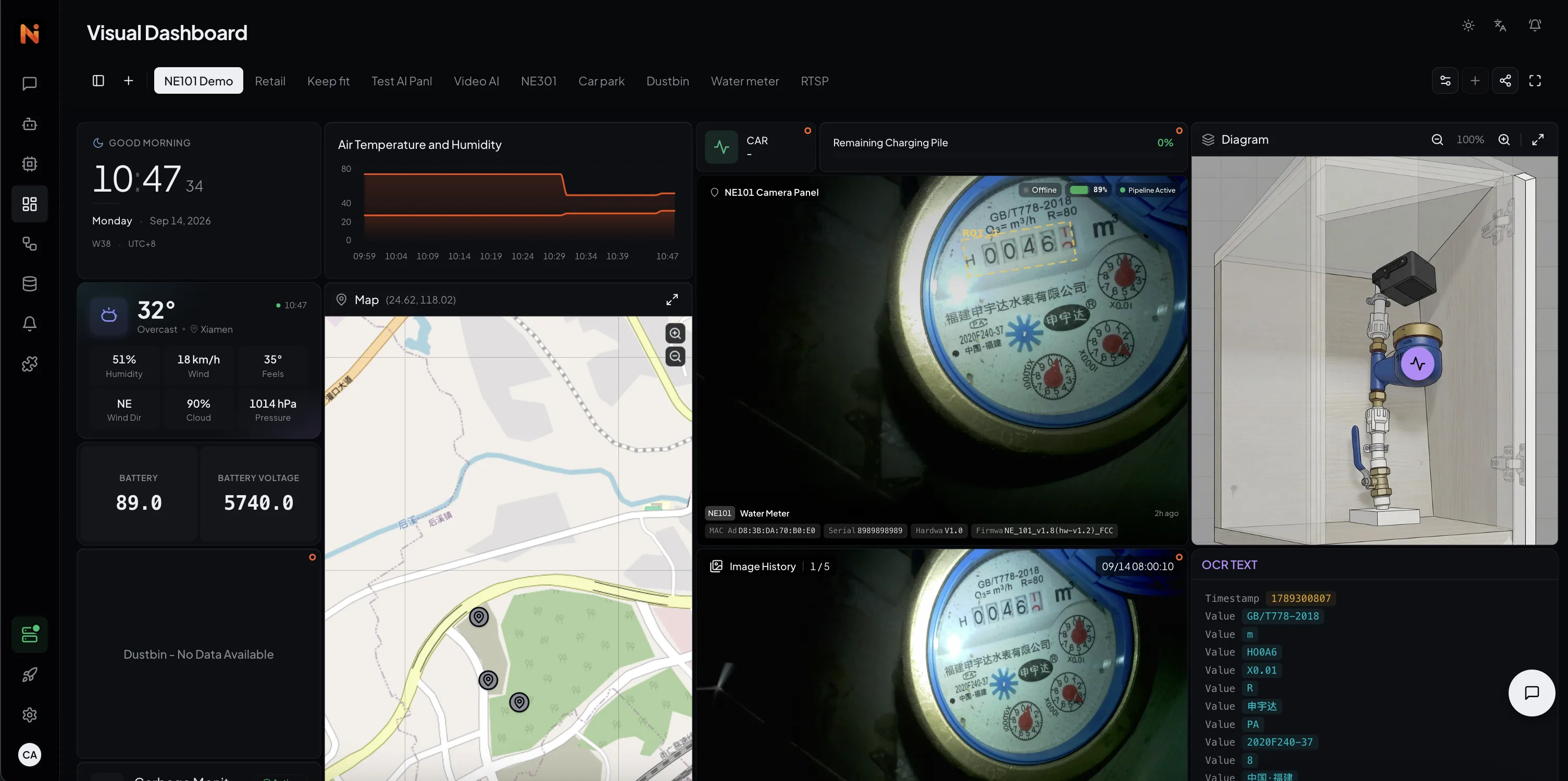Open the puzzle plugin icon in the sidebar
The width and height of the screenshot is (1568, 781).
(29, 364)
